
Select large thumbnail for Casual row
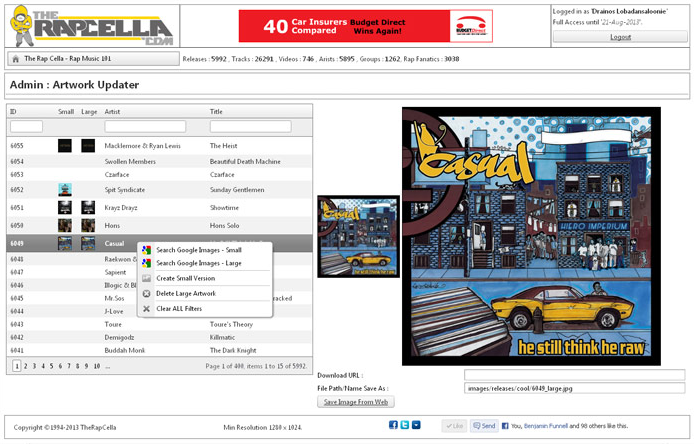click(88, 243)
